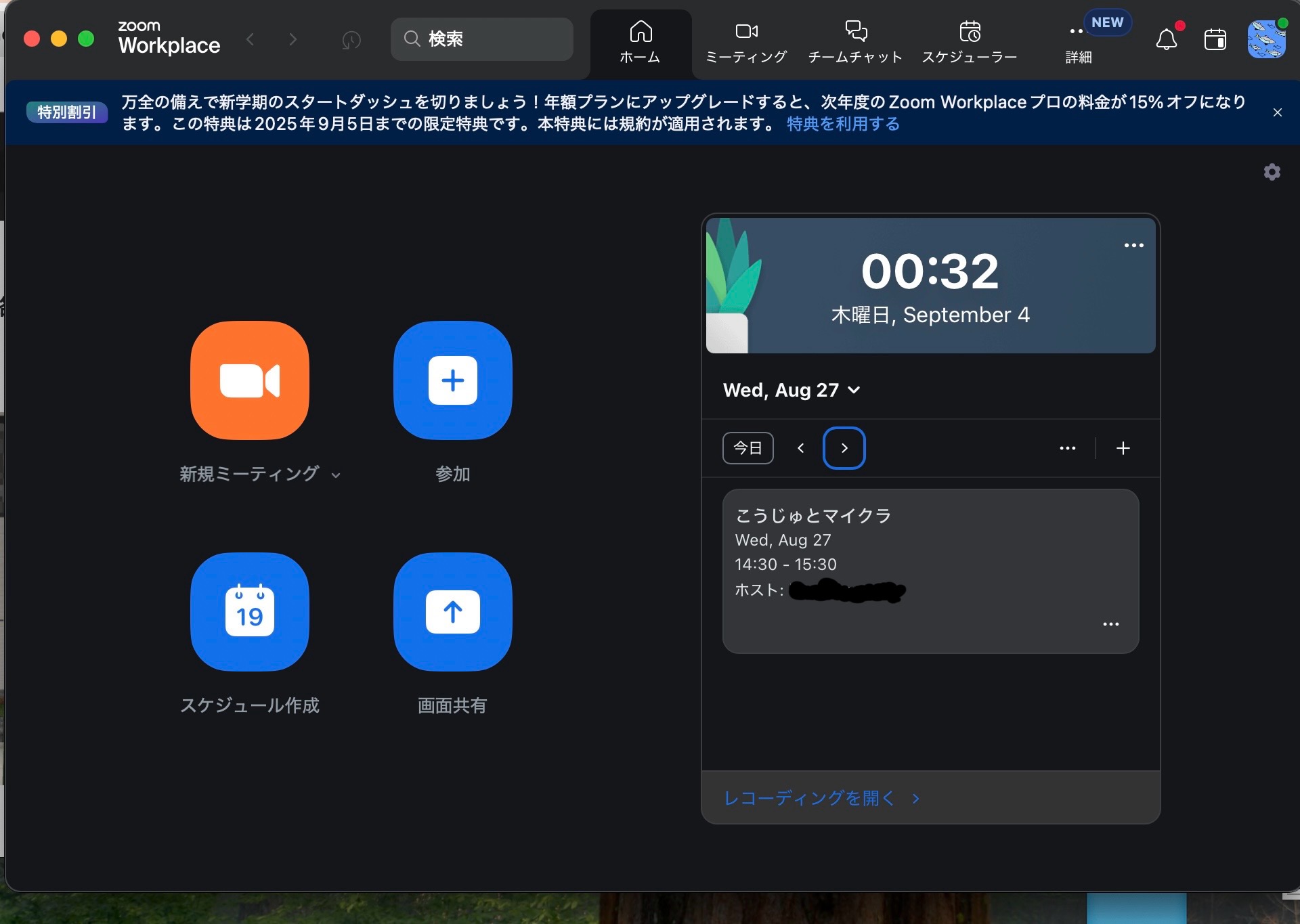Image resolution: width=1300 pixels, height=924 pixels.
Task: Add new event with plus icon
Action: (1123, 448)
